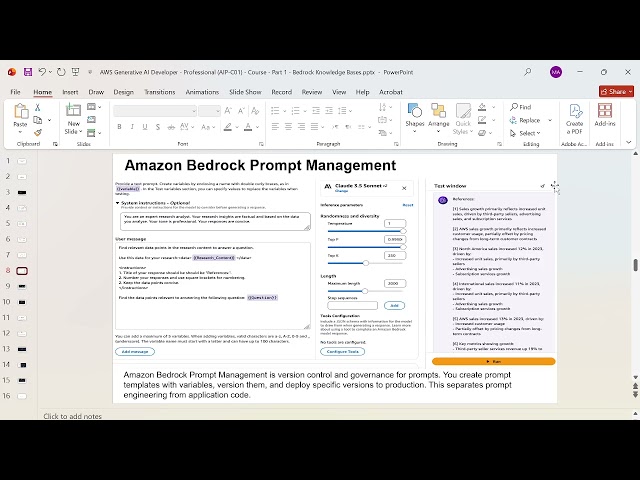Image resolution: width=640 pixels, height=480 pixels.
Task: Open font color dropdown arrow
Action: pos(258,127)
